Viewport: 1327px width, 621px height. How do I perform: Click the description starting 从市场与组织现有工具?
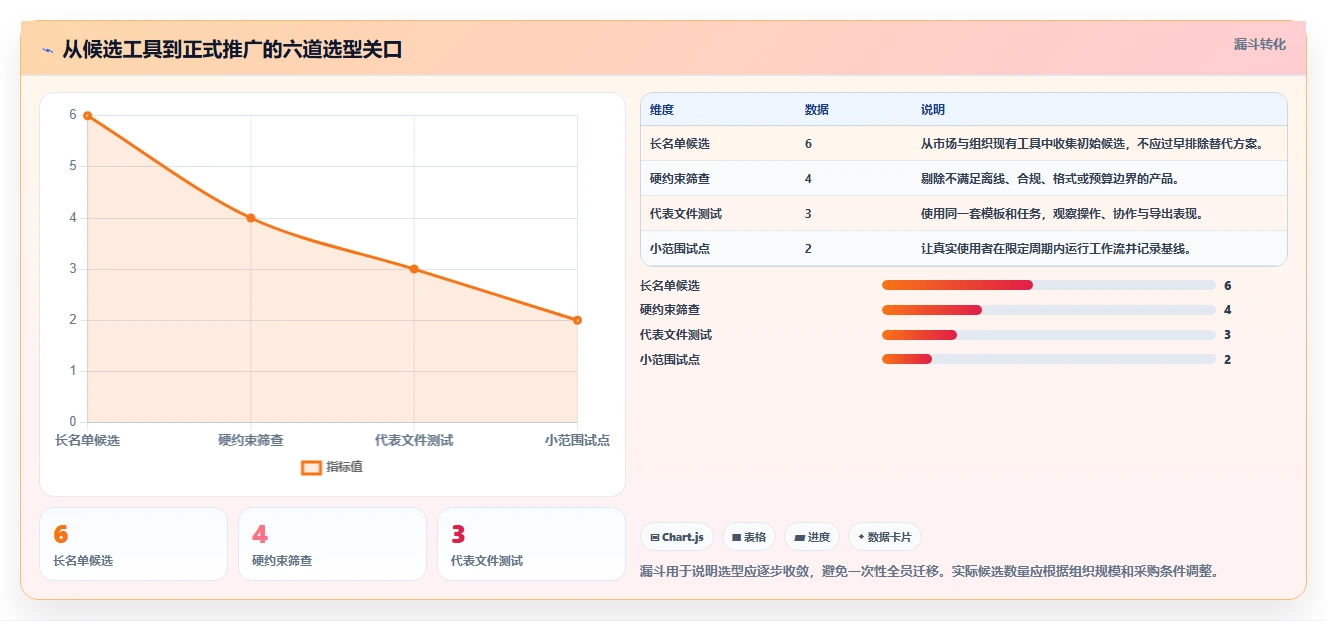click(x=1092, y=144)
